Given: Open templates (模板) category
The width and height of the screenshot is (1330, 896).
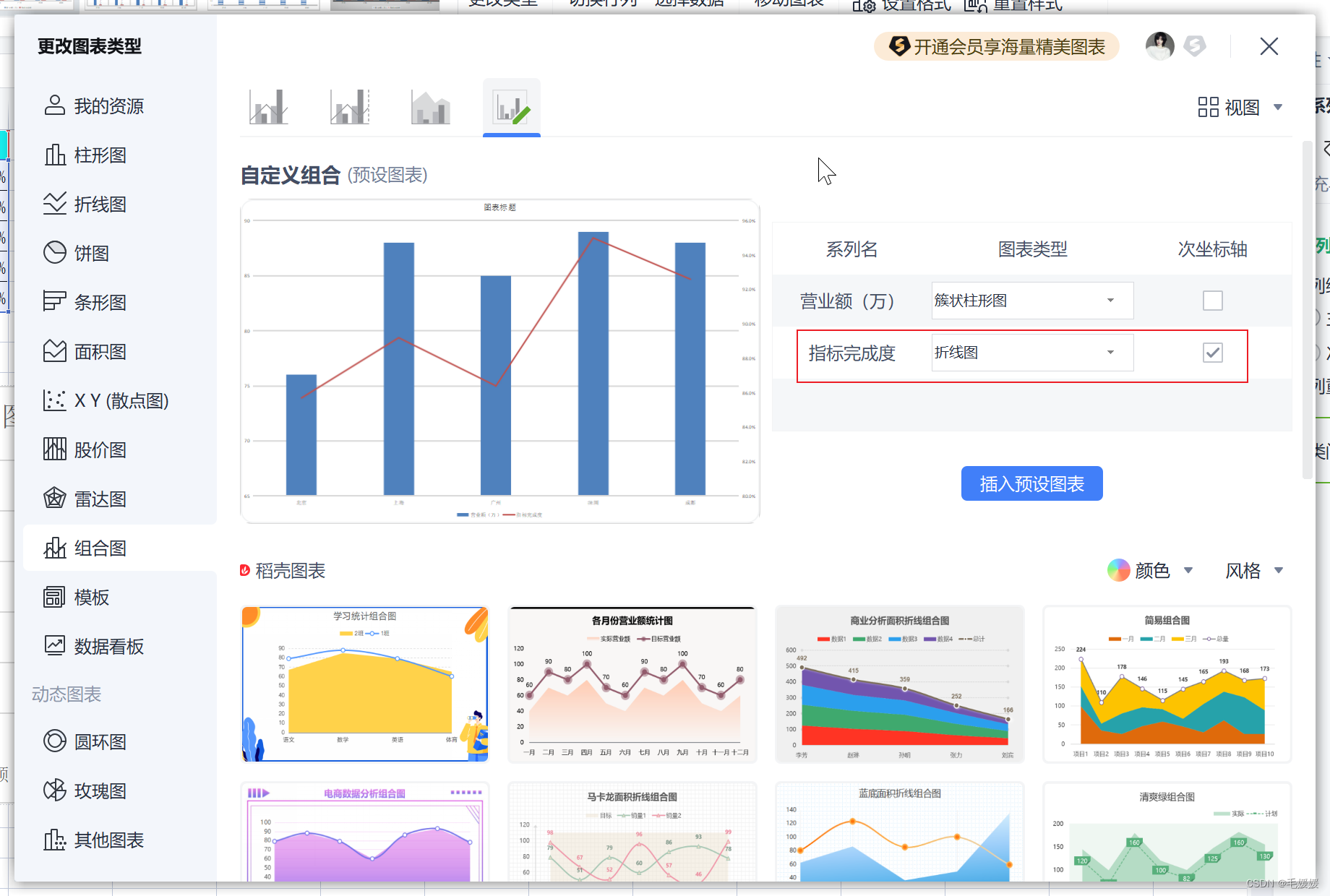Looking at the screenshot, I should (77, 598).
